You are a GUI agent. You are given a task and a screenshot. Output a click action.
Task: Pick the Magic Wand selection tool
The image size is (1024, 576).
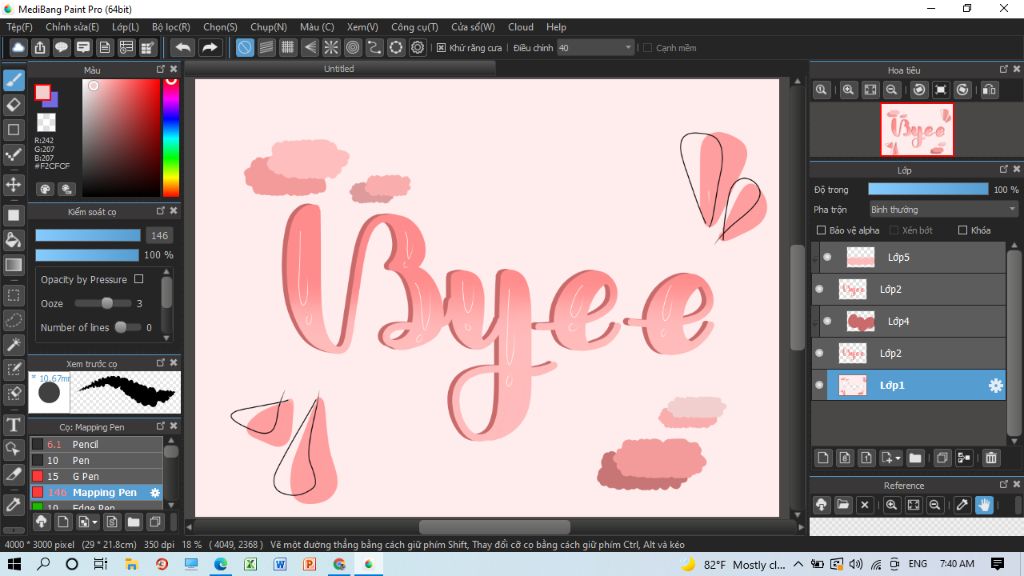point(14,345)
